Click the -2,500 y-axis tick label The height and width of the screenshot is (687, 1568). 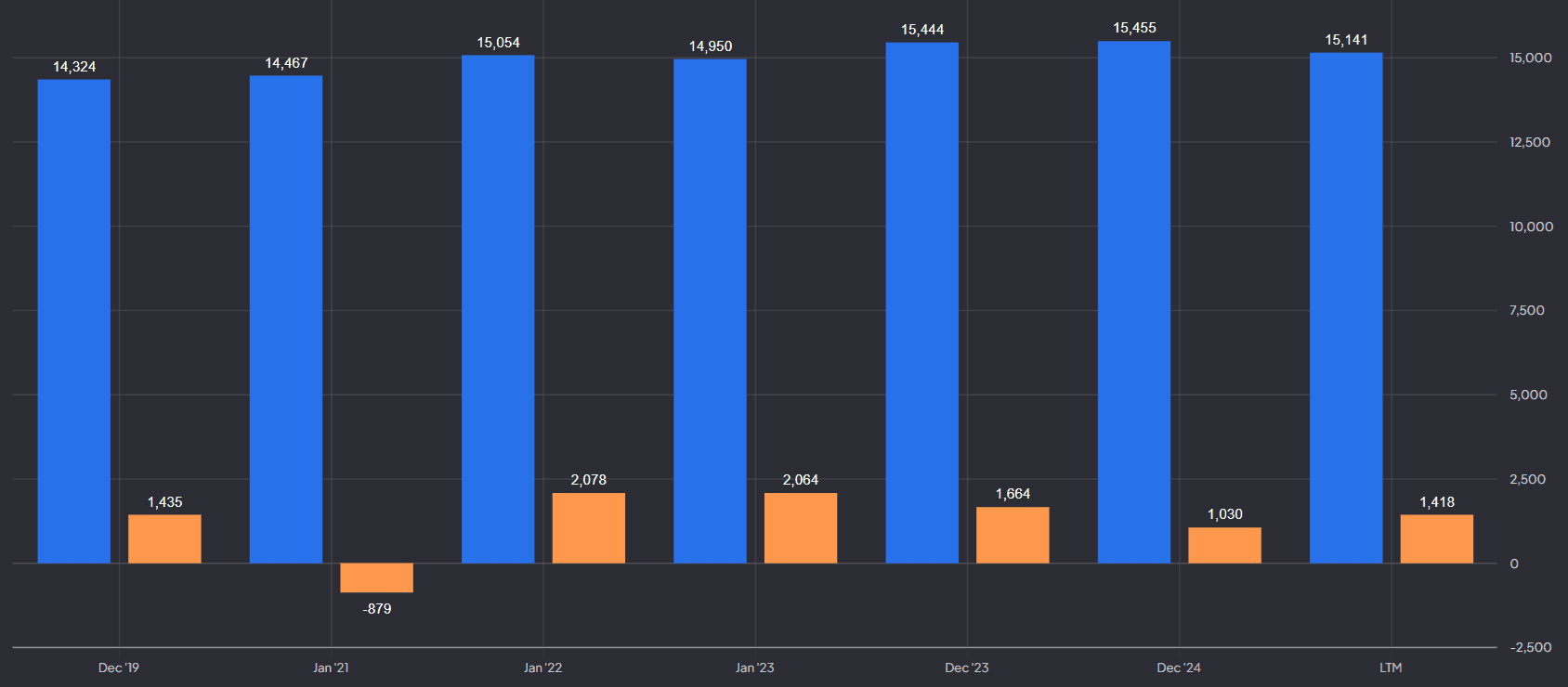tap(1531, 647)
